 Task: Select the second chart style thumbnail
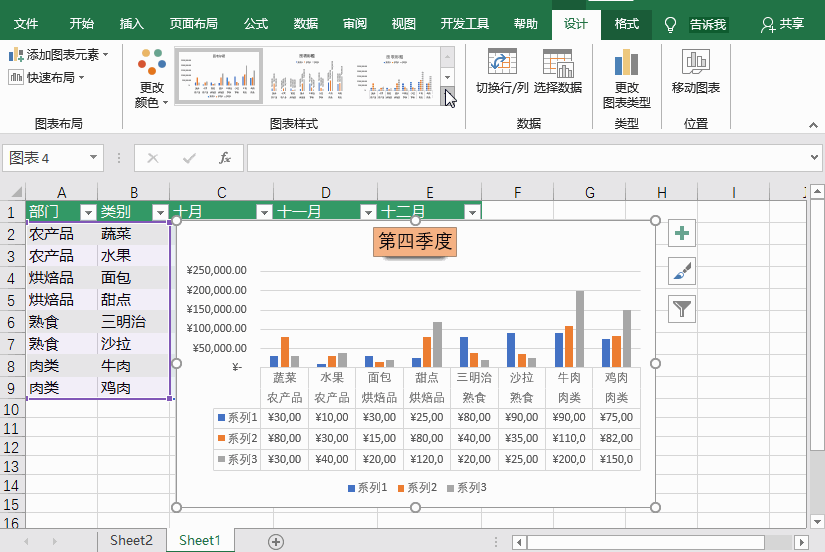(307, 76)
